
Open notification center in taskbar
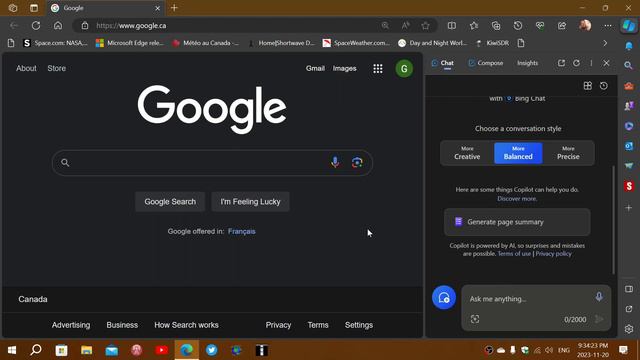point(623,350)
